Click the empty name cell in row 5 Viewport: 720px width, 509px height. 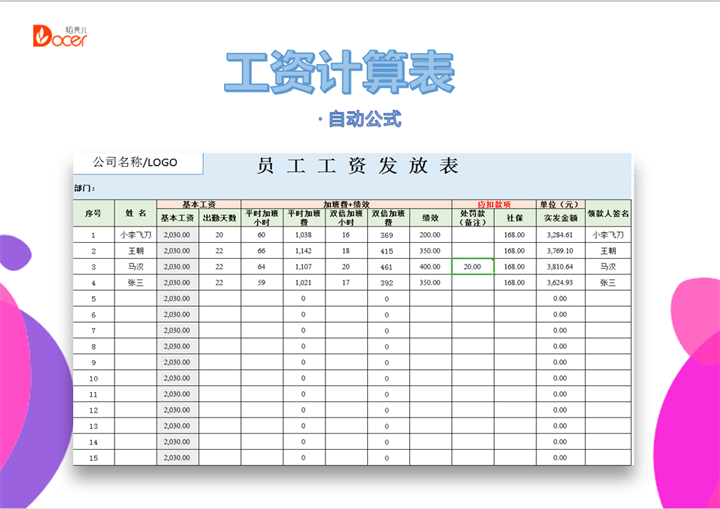click(135, 299)
